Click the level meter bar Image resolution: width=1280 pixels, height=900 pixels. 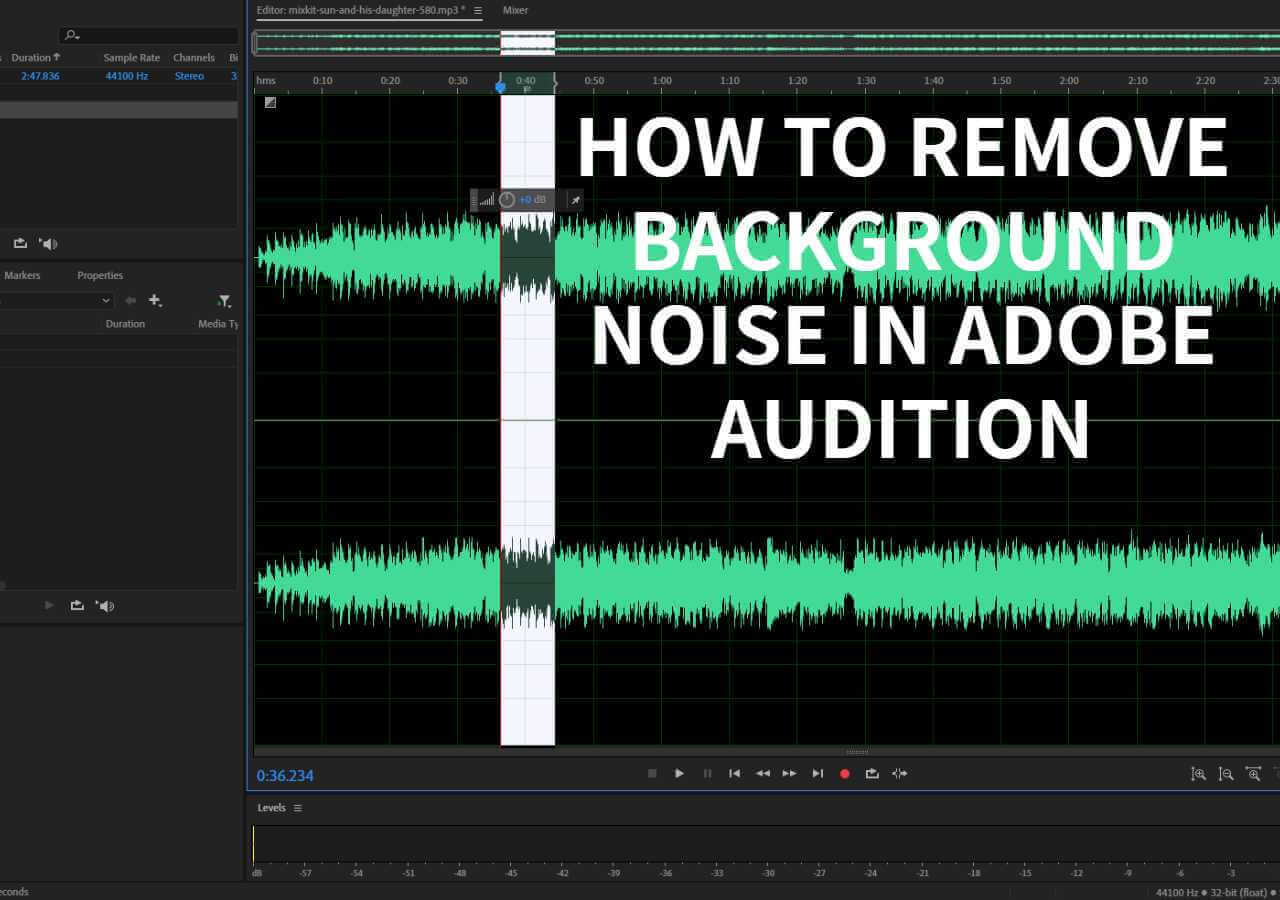(766, 845)
